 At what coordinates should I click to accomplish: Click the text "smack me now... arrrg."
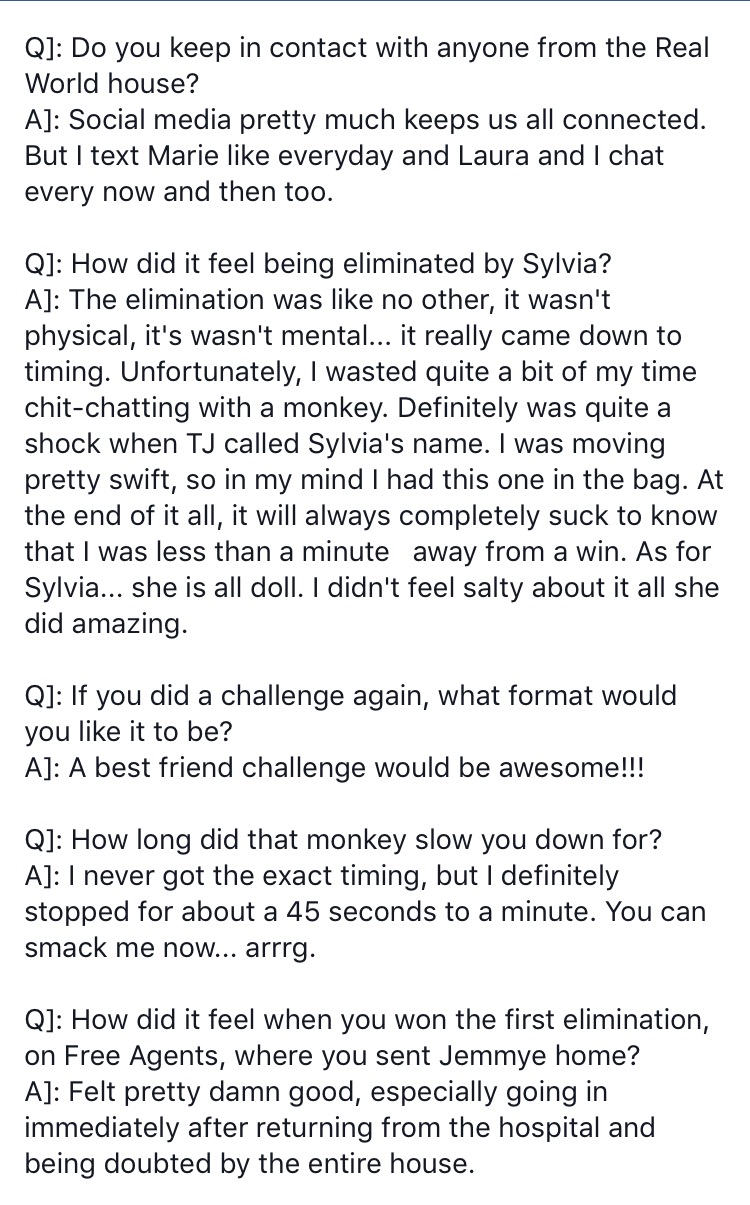click(170, 947)
